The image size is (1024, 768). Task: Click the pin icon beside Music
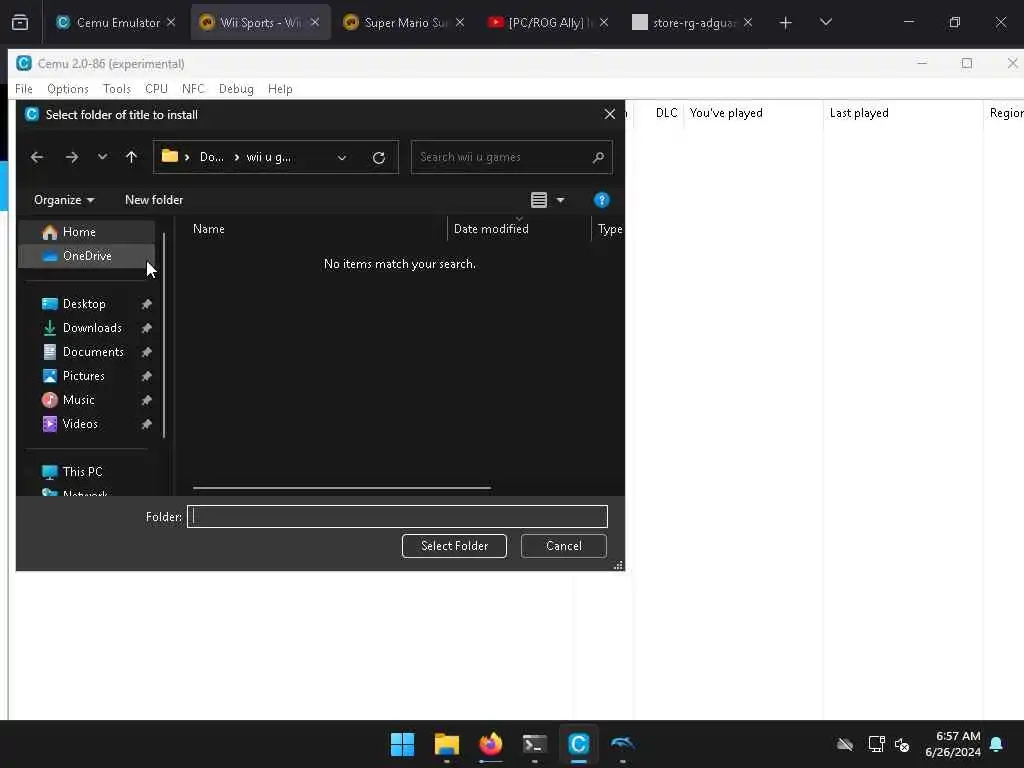pos(147,400)
